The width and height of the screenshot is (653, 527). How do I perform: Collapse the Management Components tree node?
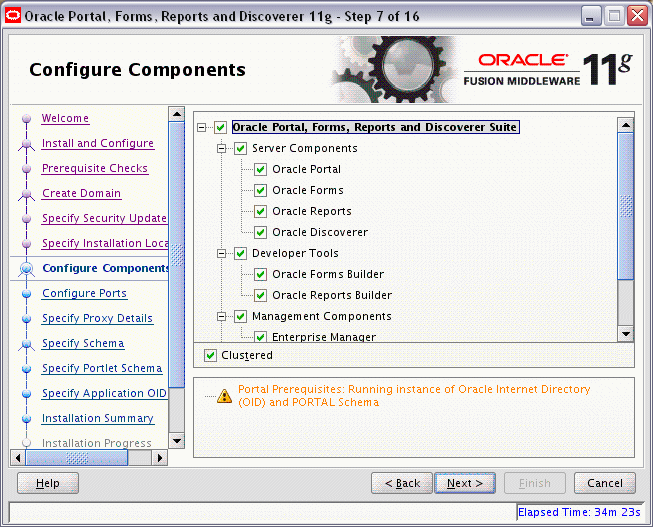tap(222, 317)
